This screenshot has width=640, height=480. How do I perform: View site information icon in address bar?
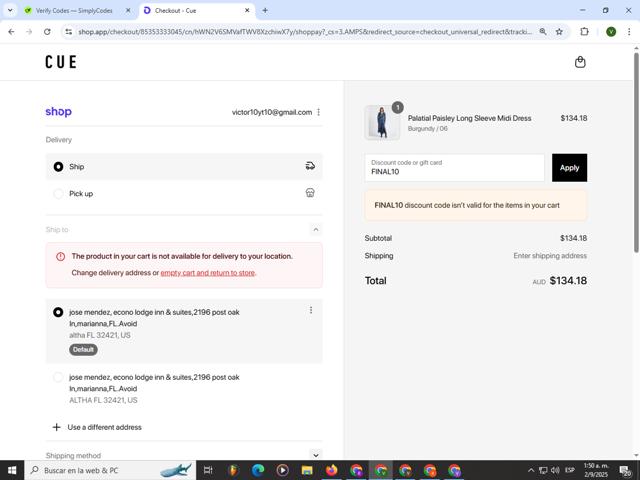click(69, 32)
